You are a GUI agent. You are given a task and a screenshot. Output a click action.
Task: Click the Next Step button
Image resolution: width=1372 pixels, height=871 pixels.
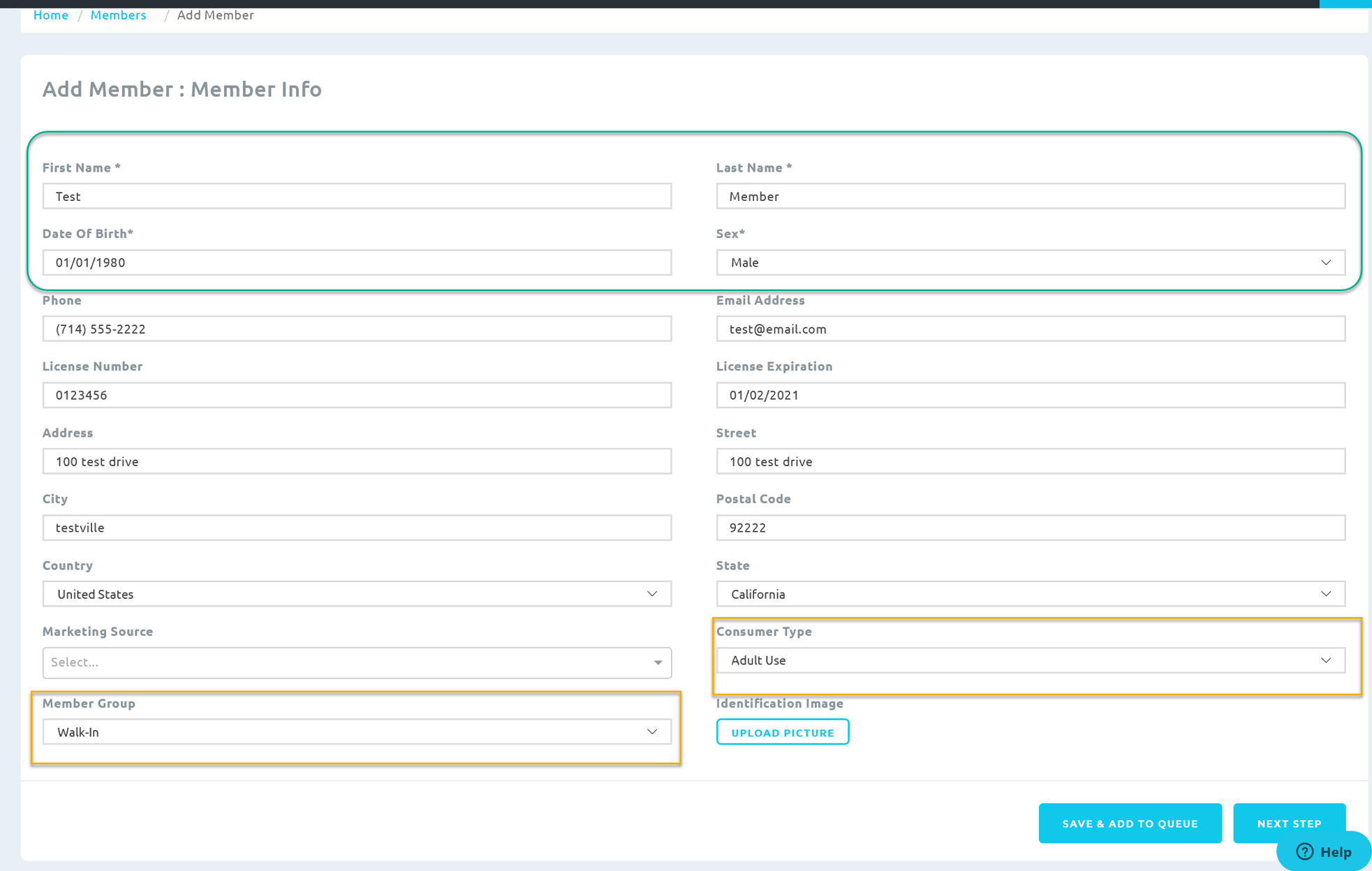1288,823
